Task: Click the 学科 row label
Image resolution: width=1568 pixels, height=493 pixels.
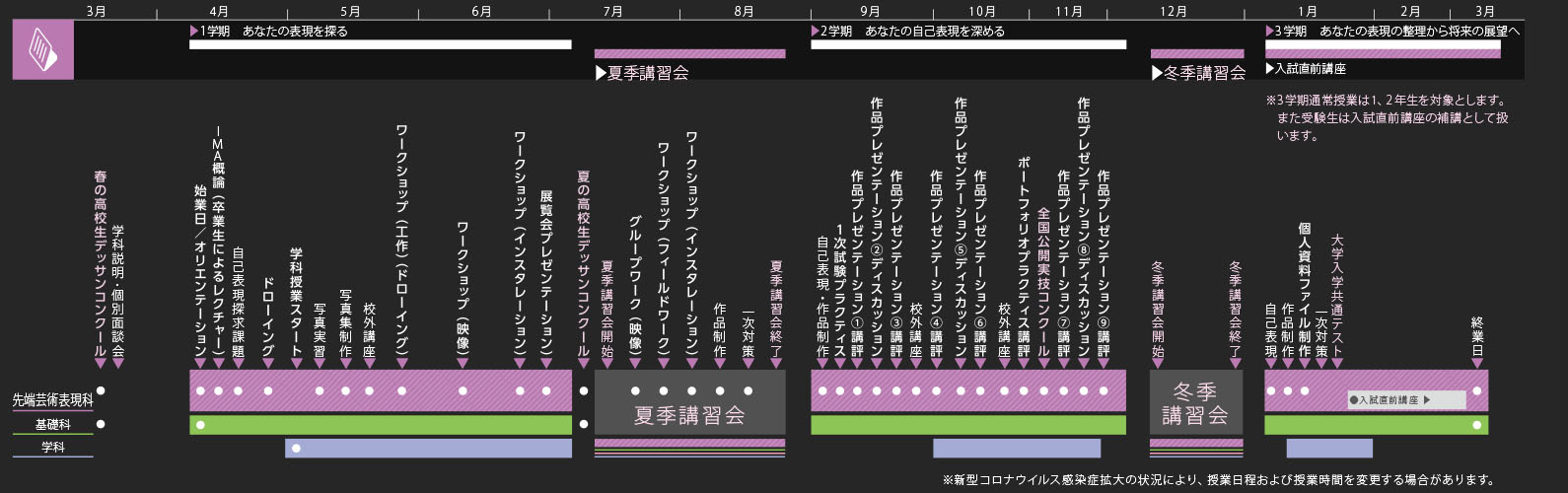Action: (52, 448)
